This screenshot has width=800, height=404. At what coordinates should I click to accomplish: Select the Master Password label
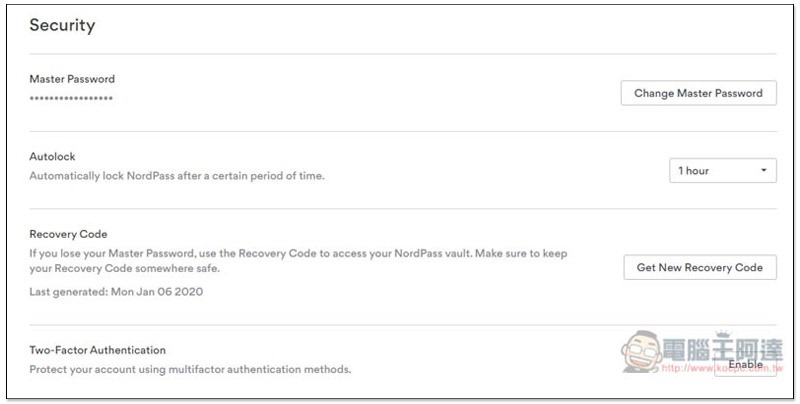[x=72, y=79]
